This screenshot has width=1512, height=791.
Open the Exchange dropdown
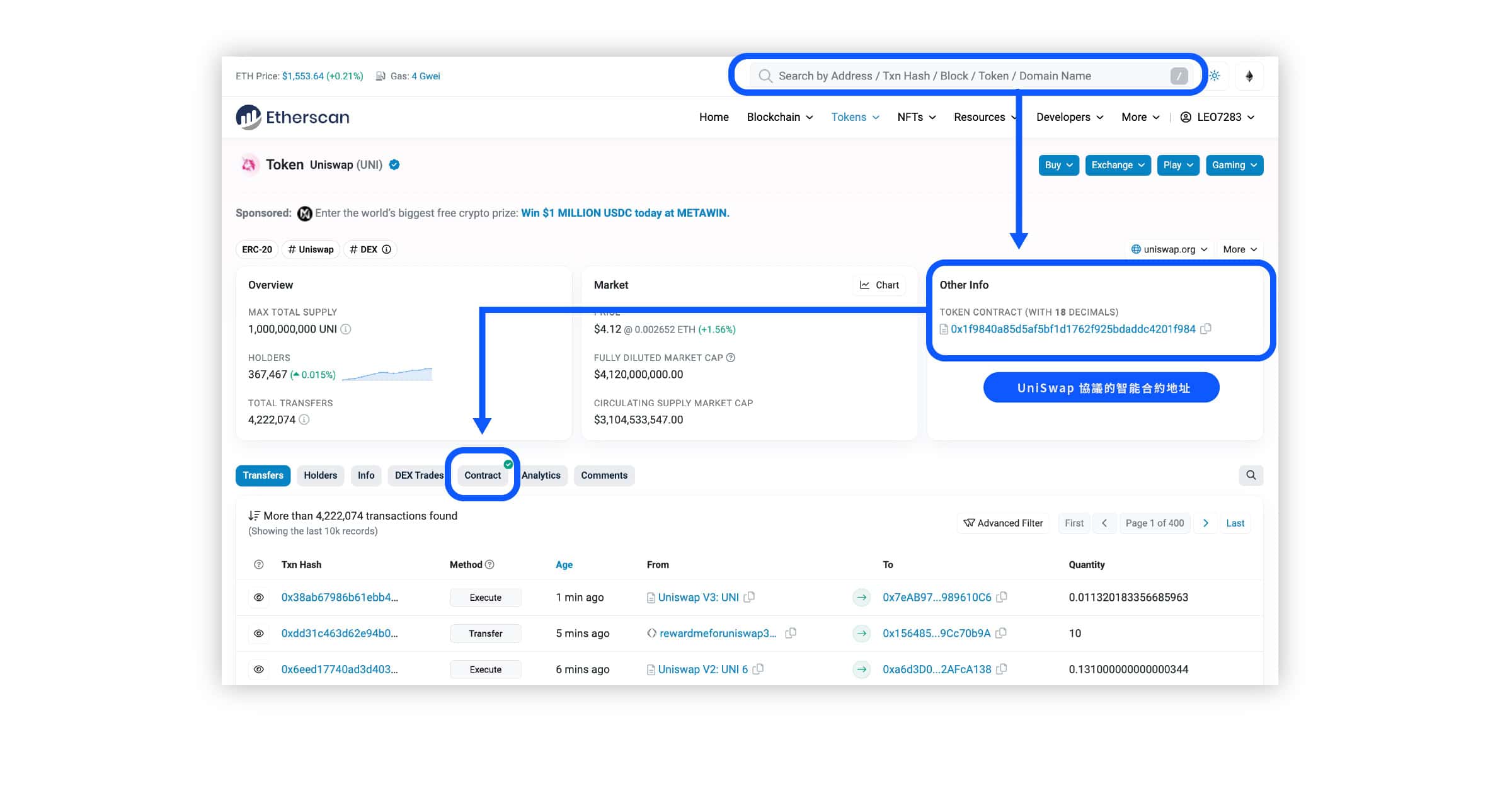[x=1118, y=165]
